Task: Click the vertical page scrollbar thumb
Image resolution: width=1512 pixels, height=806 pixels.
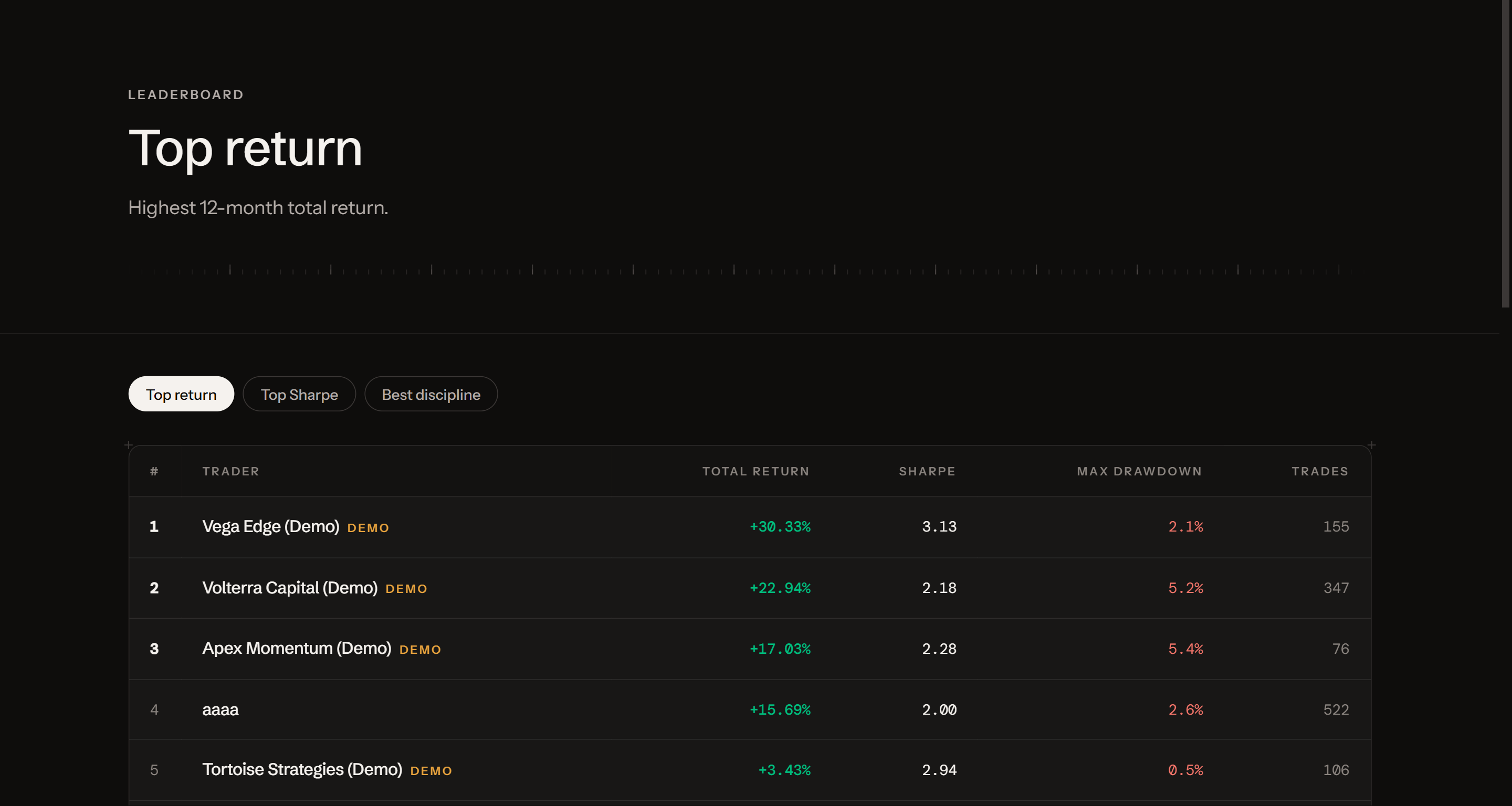Action: pos(1506,154)
